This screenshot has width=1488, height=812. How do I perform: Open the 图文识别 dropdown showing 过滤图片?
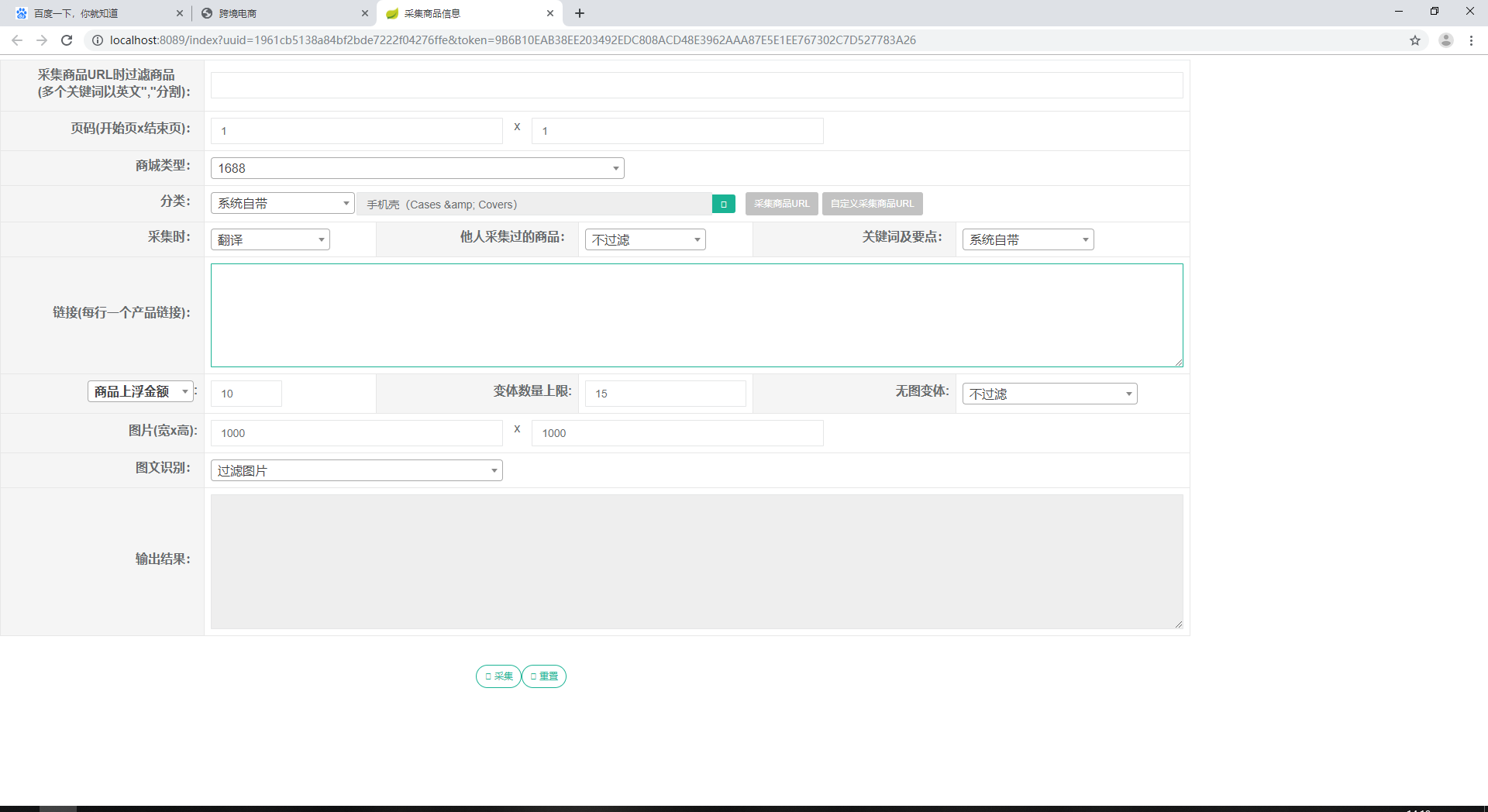[356, 470]
